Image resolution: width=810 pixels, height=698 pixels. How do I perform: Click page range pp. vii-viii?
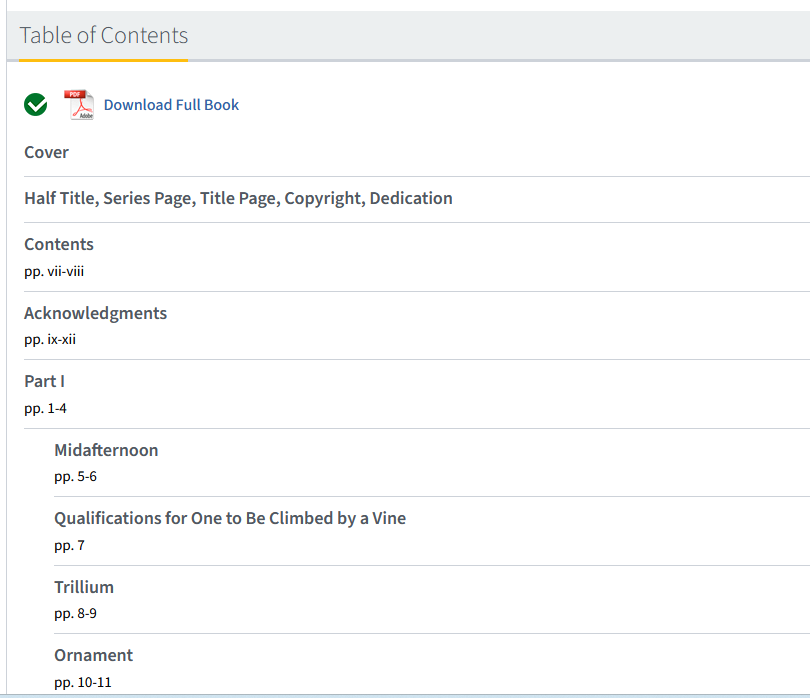coord(61,271)
